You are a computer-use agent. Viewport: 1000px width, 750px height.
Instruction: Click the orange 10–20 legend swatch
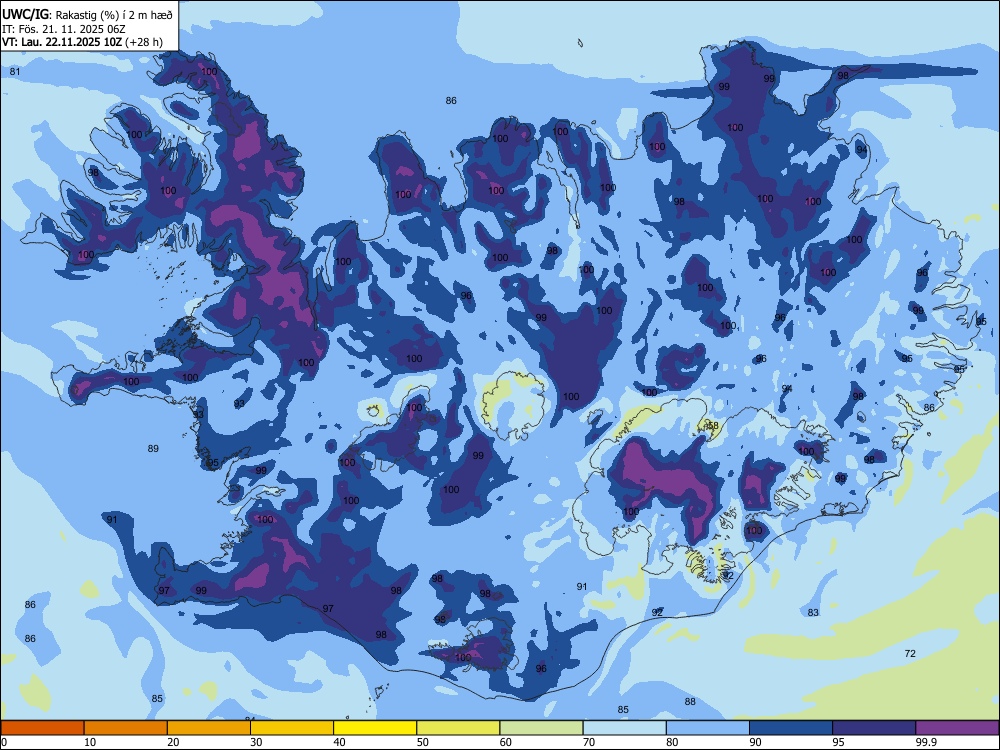[126, 728]
